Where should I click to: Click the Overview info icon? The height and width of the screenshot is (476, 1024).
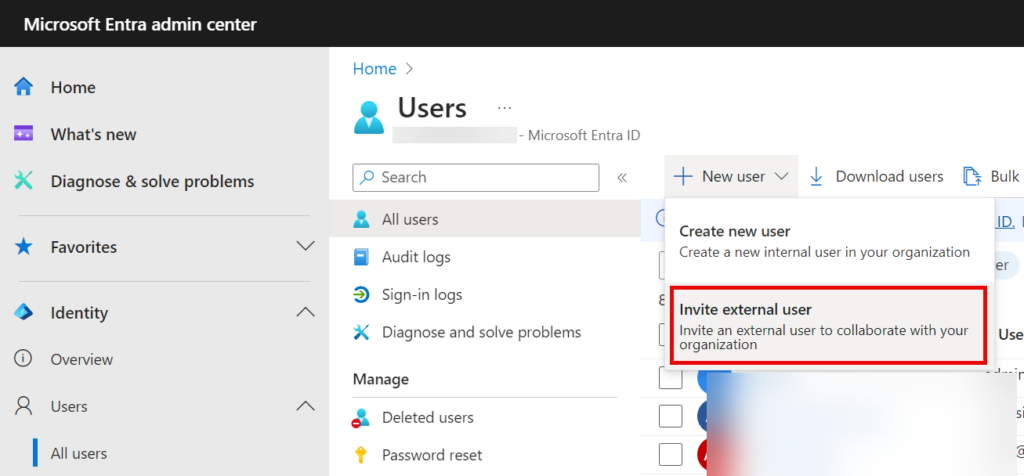click(24, 359)
